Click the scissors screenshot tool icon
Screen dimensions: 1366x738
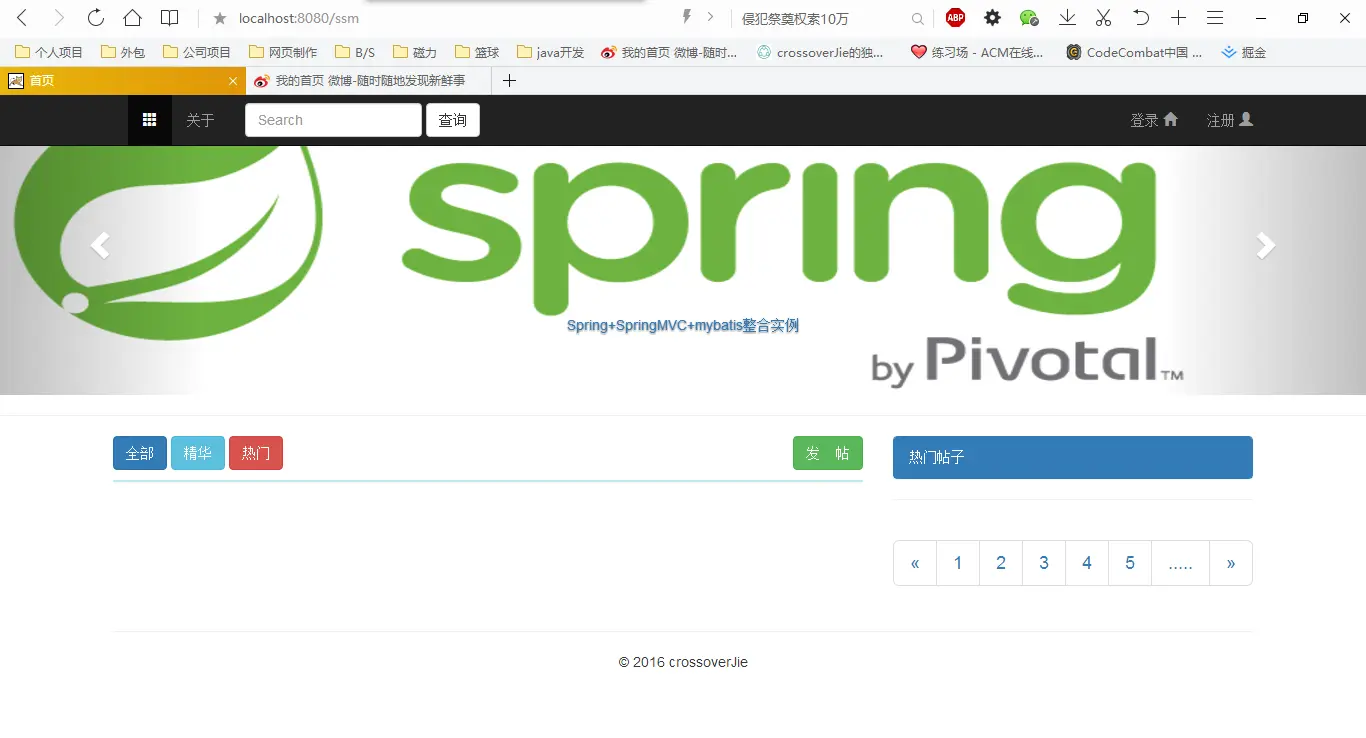pyautogui.click(x=1104, y=17)
